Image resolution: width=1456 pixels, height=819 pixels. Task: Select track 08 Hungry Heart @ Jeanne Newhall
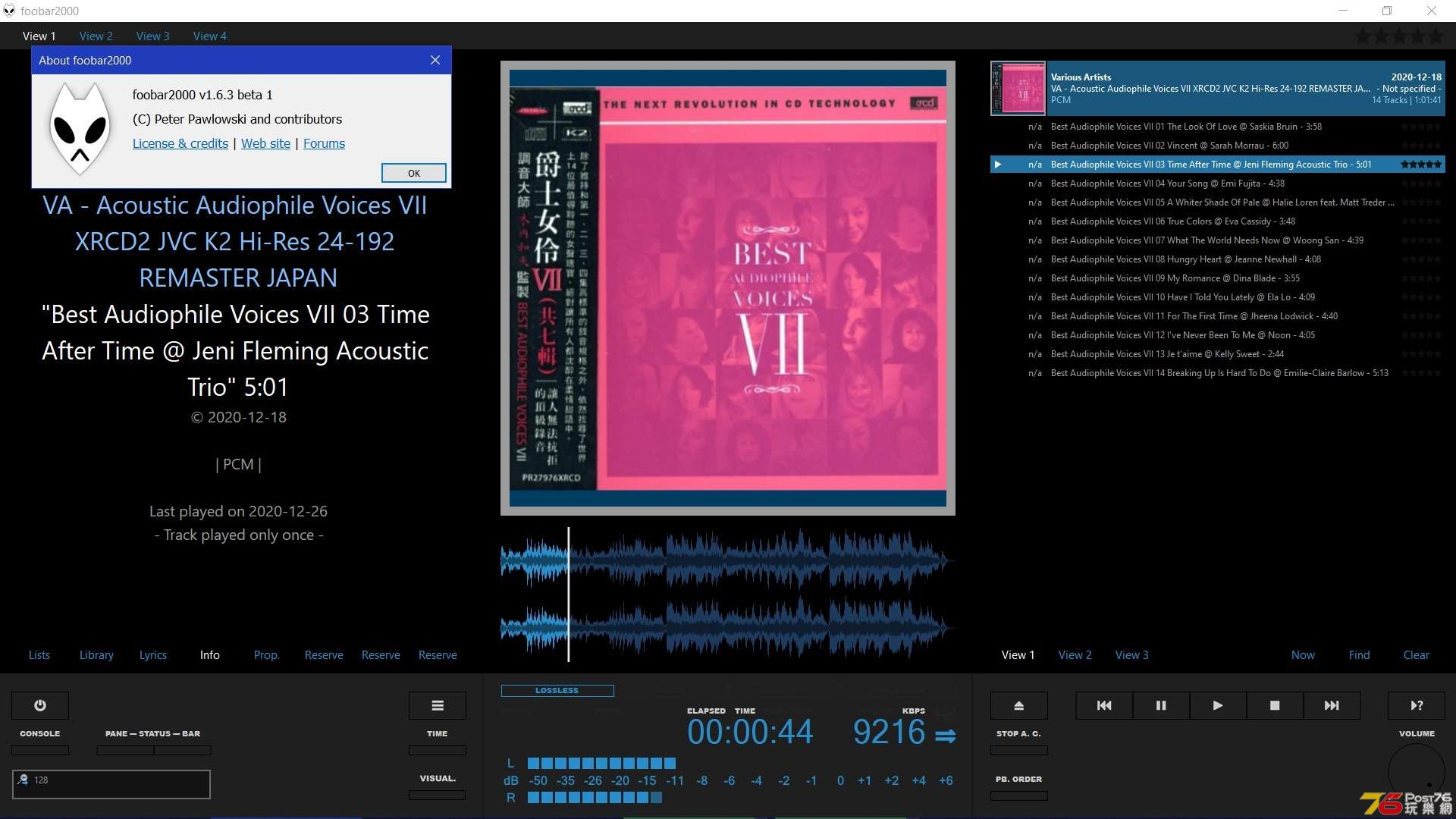click(1217, 259)
